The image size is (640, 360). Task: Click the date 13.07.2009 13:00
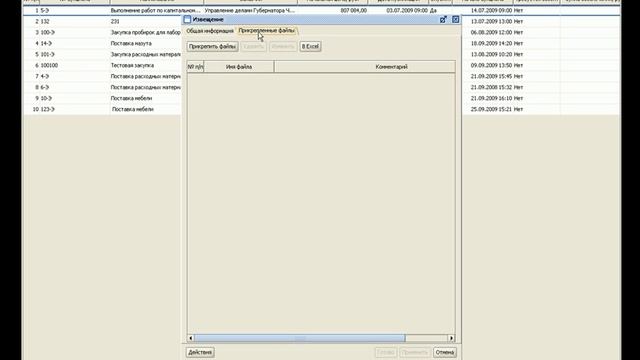491,21
